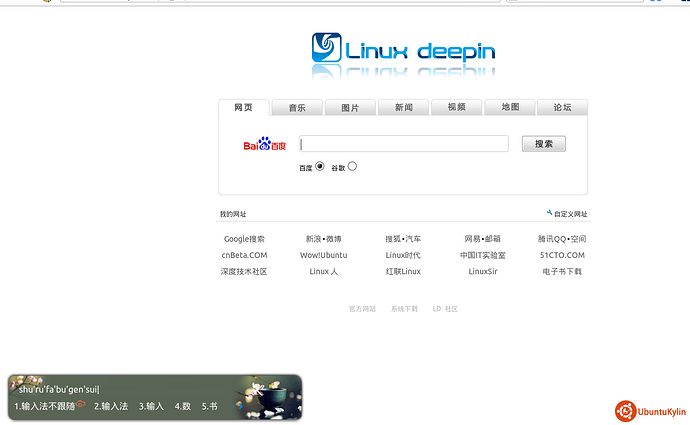690x425 pixels.
Task: Choose candidate 3.输入
Action: [151, 406]
